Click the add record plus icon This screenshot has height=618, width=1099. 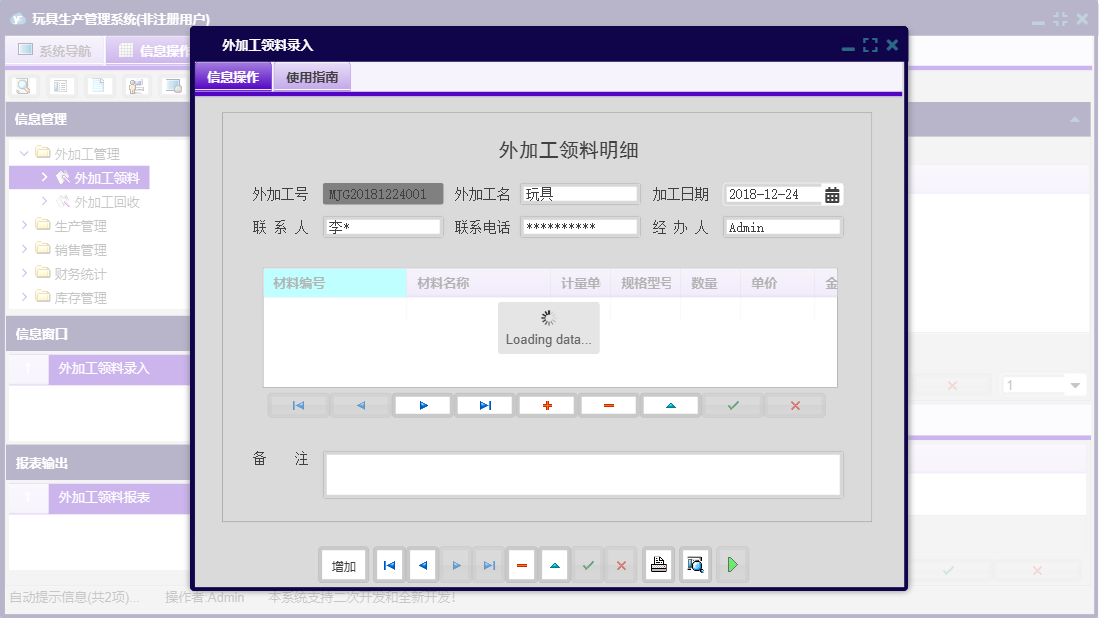(x=546, y=405)
